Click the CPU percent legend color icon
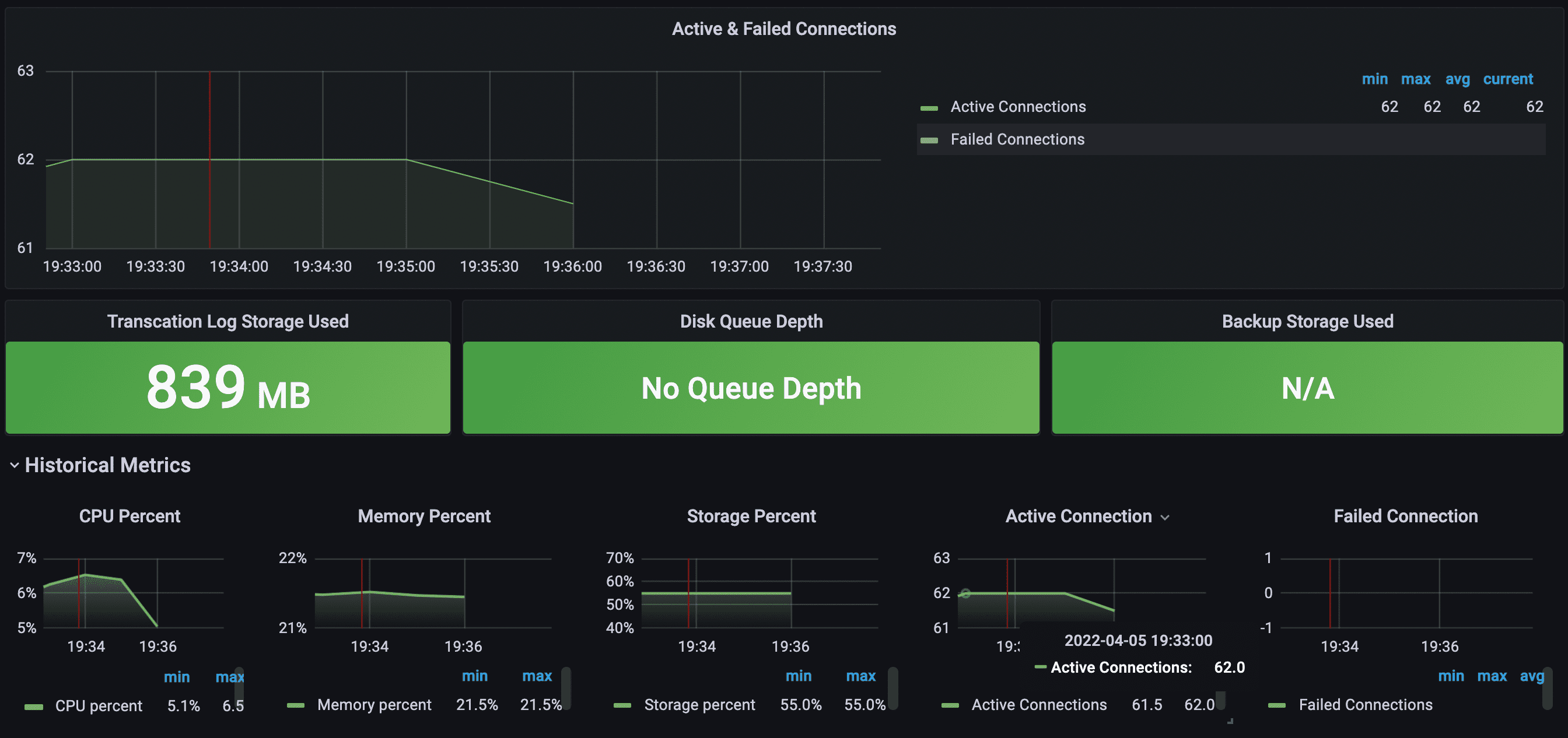Screen dimensions: 1568x738 33,707
